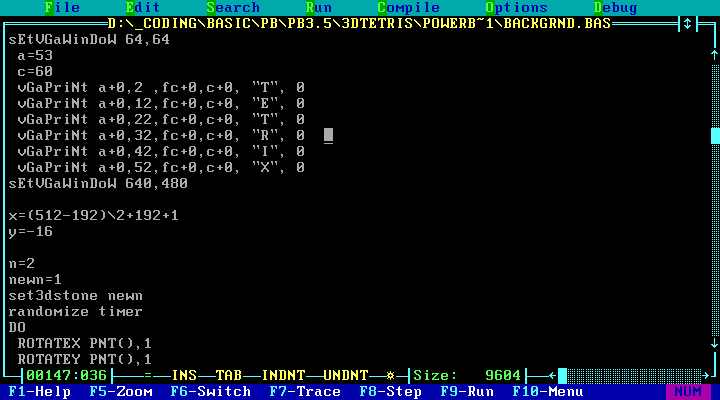Image resolution: width=720 pixels, height=400 pixels.
Task: Click the line 'sEtVGaWinDoW 64,64'
Action: pyautogui.click(x=90, y=39)
